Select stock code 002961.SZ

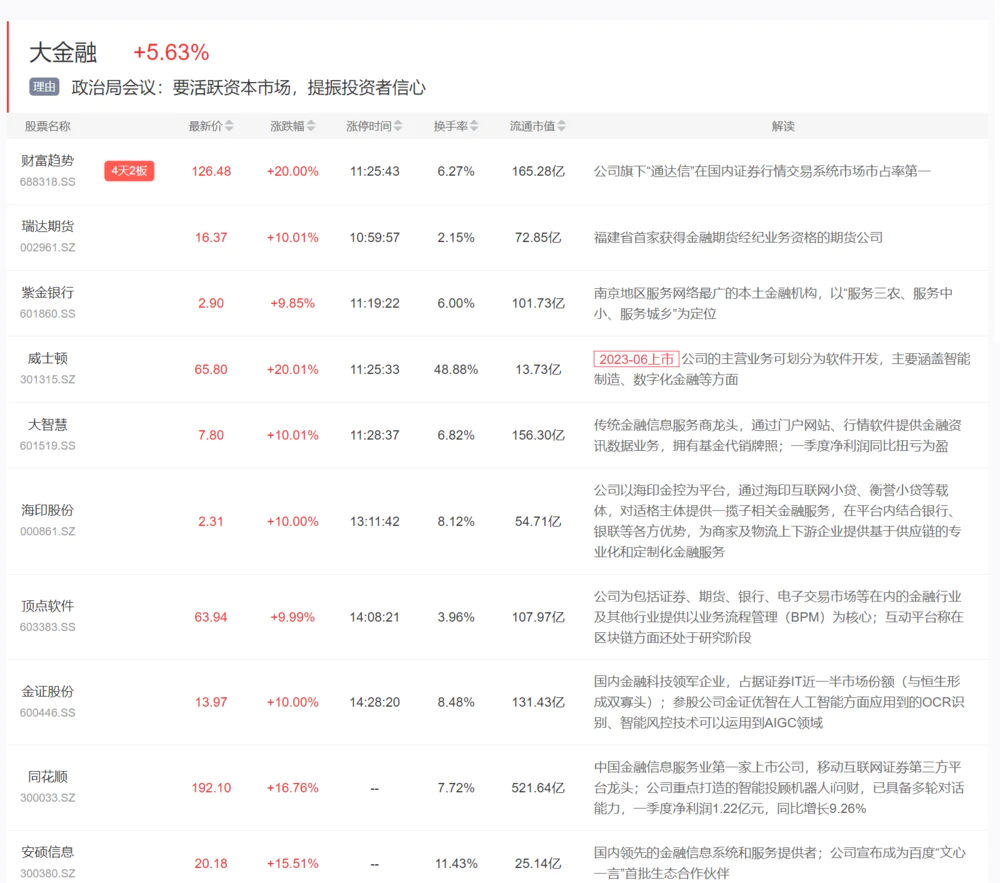coord(47,247)
